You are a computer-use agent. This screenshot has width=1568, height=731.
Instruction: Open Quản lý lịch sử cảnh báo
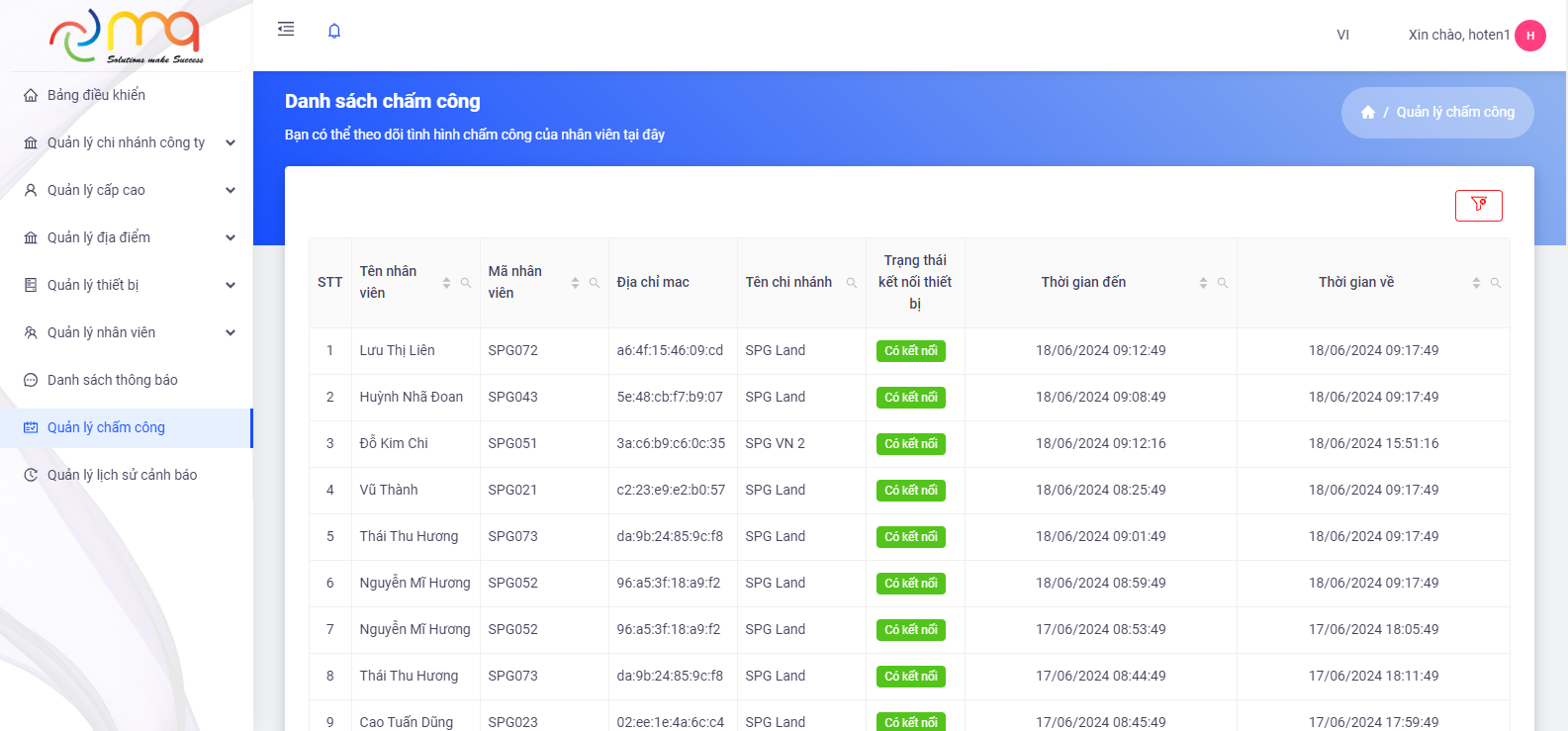122,475
